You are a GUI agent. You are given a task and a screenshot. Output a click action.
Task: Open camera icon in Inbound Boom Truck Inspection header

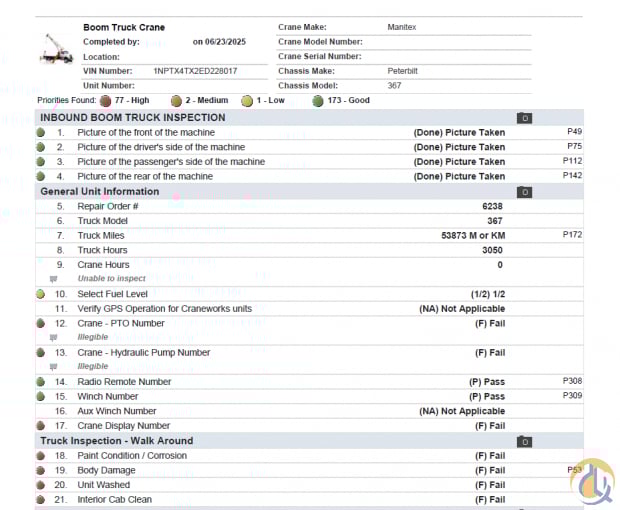click(524, 118)
